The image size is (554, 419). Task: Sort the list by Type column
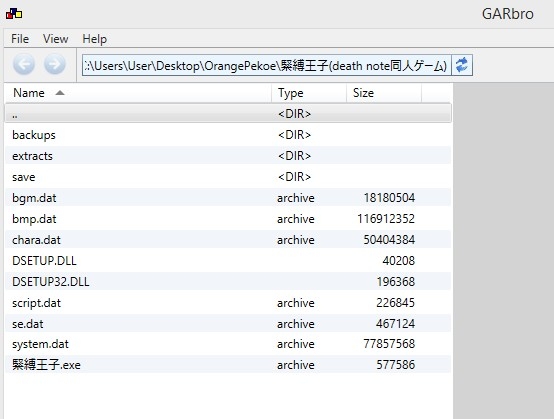pyautogui.click(x=309, y=93)
